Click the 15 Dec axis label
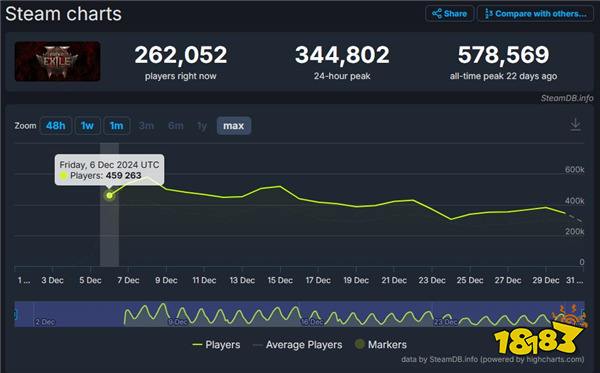This screenshot has height=373, width=600. (280, 280)
